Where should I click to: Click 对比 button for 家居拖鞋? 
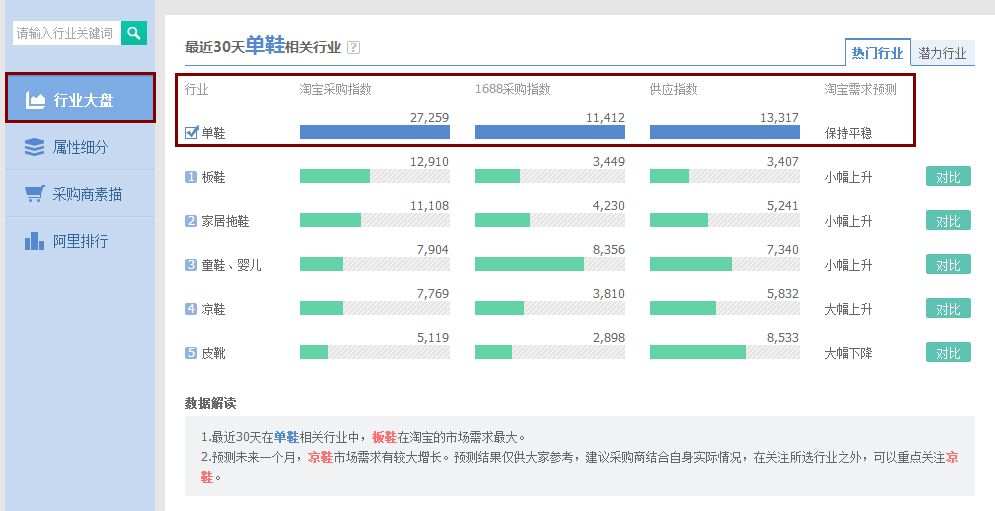click(x=948, y=221)
